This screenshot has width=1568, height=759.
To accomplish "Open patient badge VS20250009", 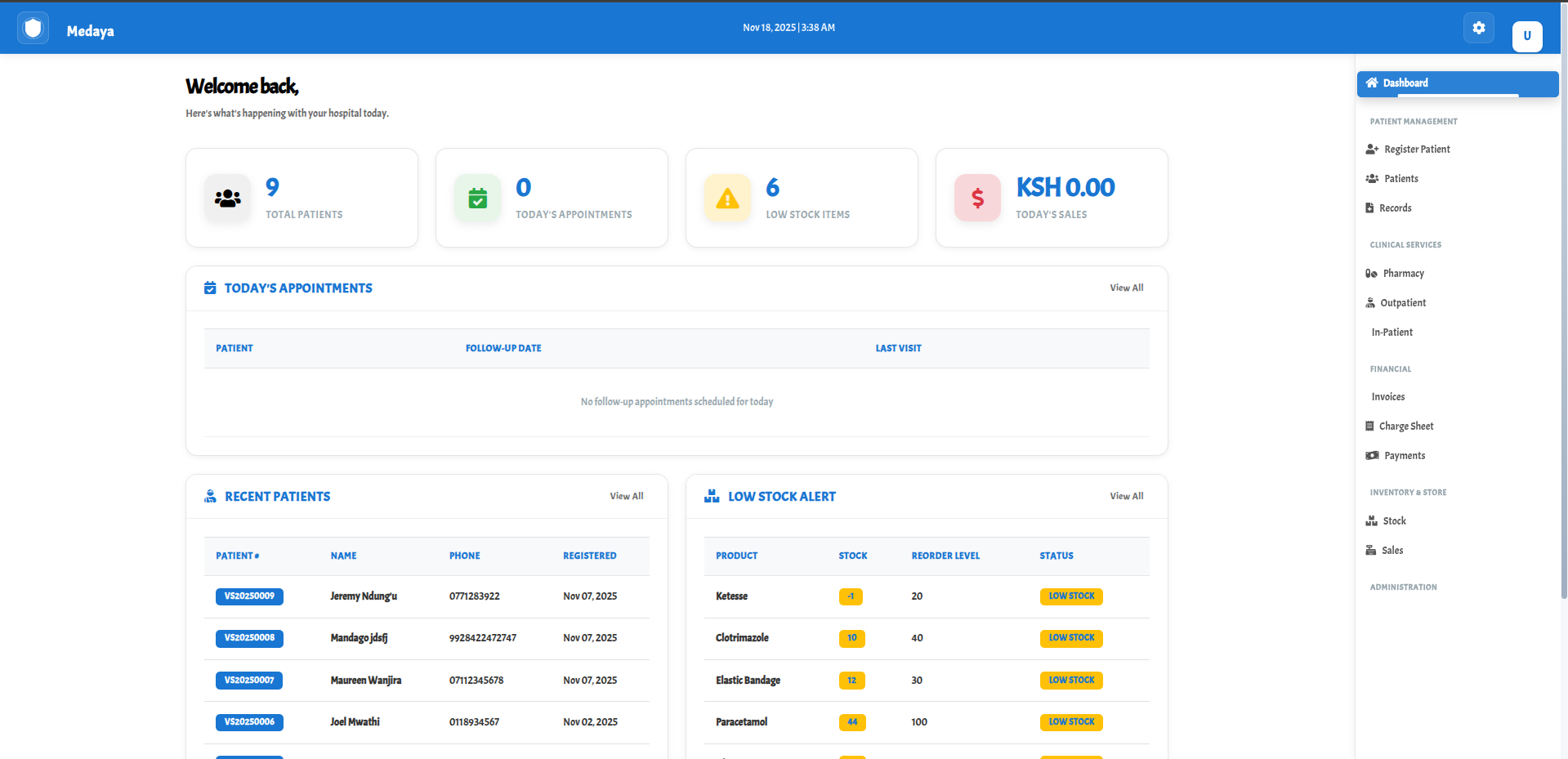I will [x=249, y=596].
